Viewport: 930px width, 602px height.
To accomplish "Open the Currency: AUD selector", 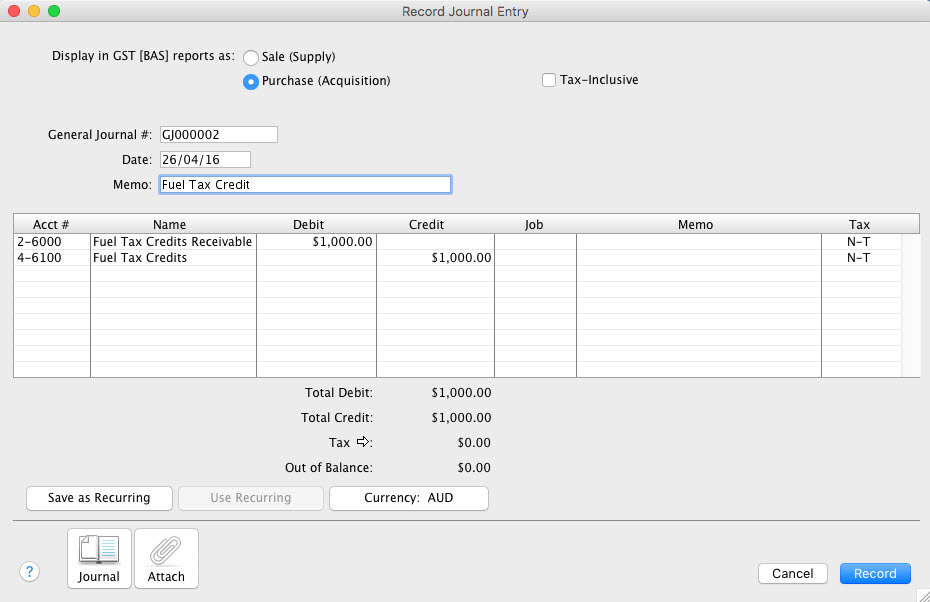I will tap(408, 498).
